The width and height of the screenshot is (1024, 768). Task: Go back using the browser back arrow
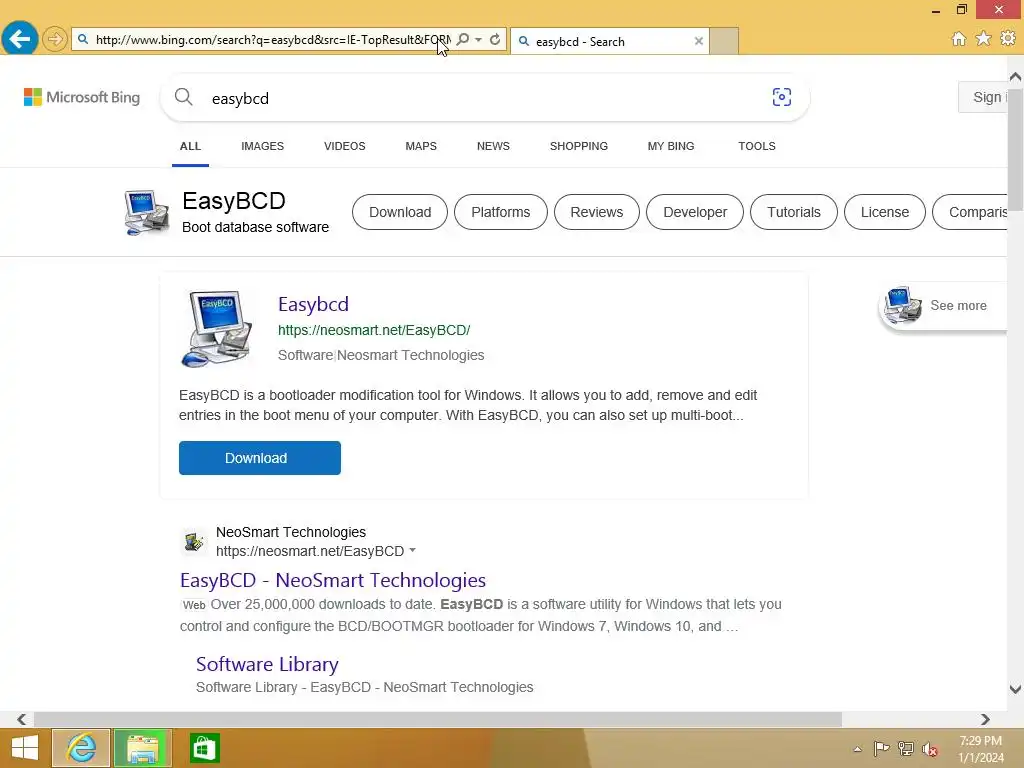coord(20,39)
